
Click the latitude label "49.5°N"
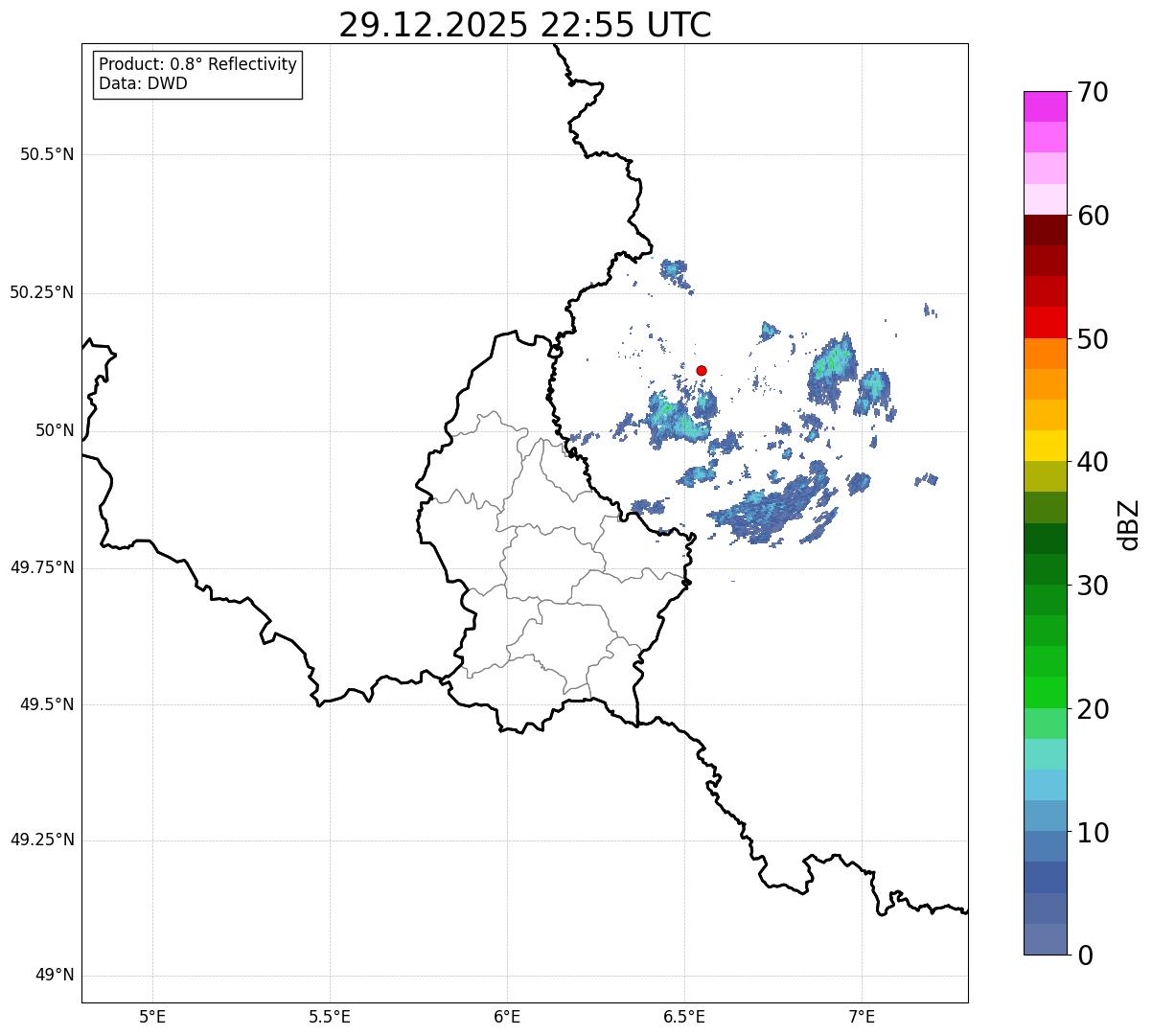point(47,704)
